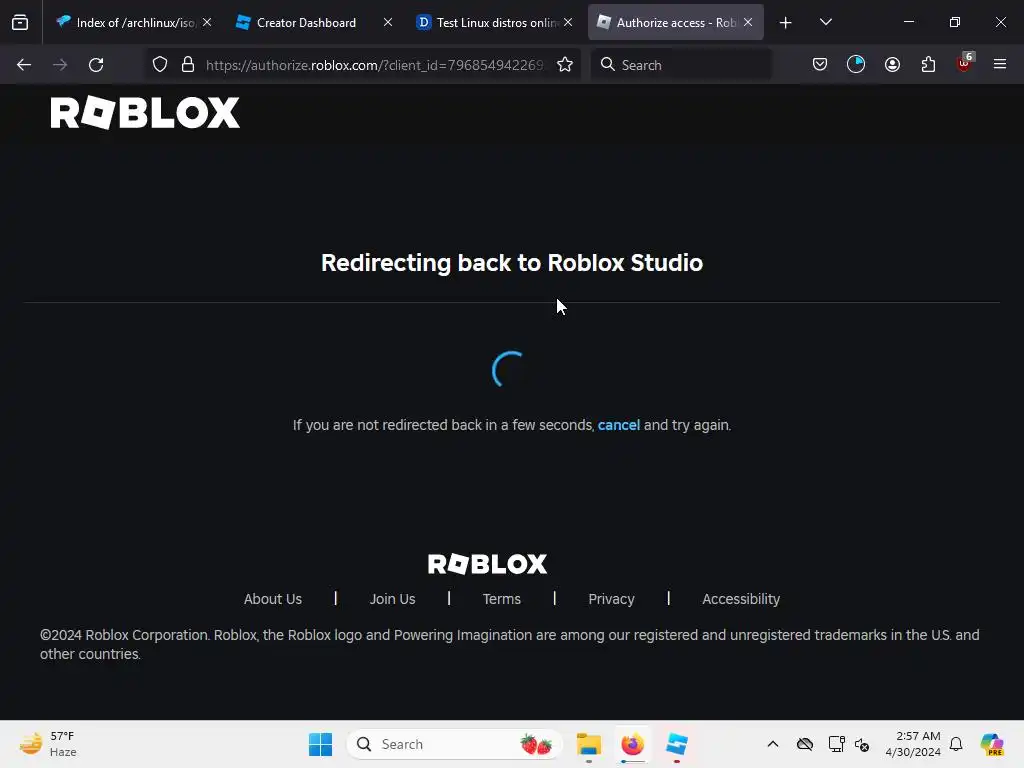Open Privacy footer link

[611, 599]
